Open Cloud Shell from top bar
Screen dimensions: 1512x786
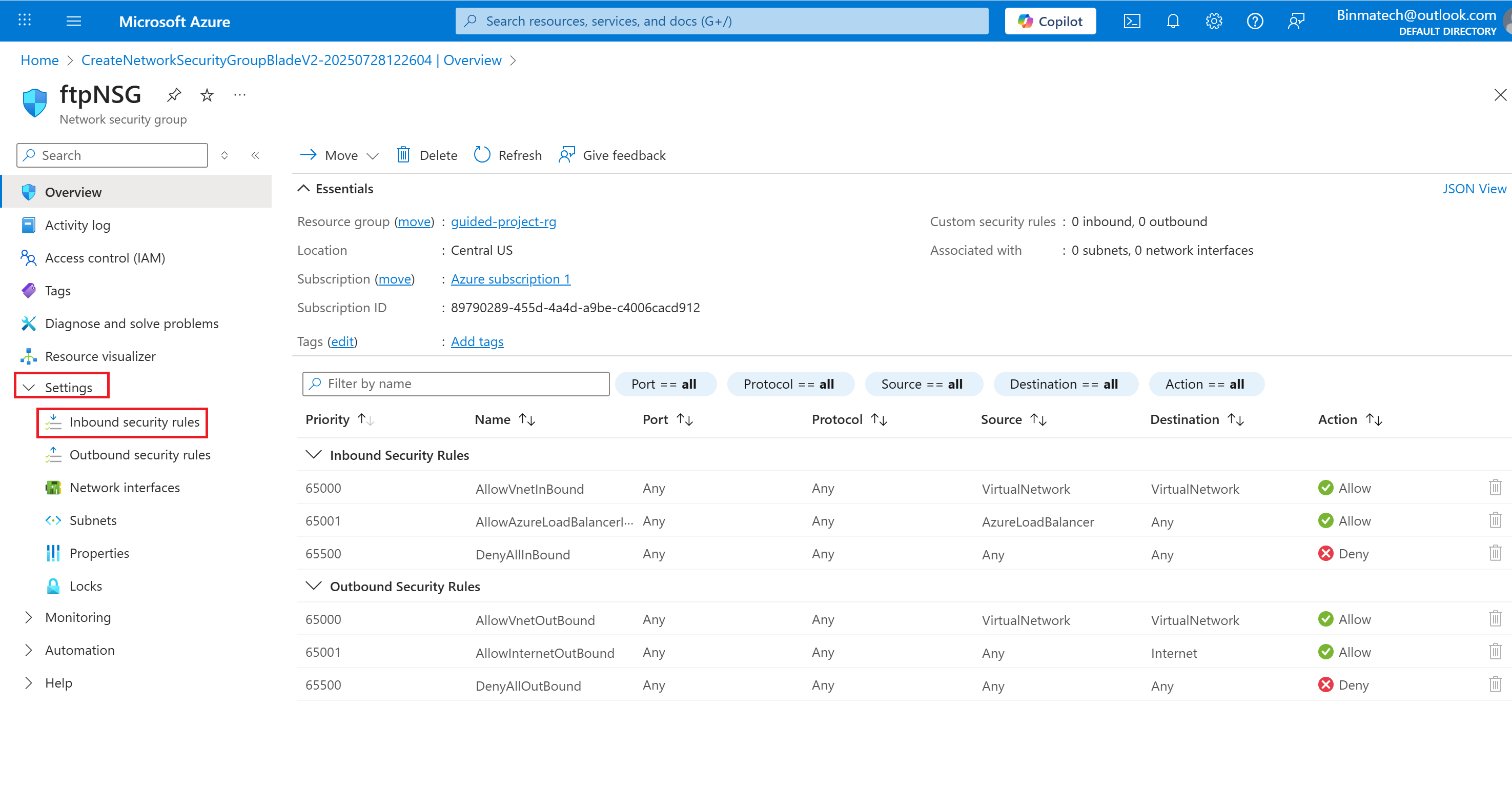tap(1131, 21)
